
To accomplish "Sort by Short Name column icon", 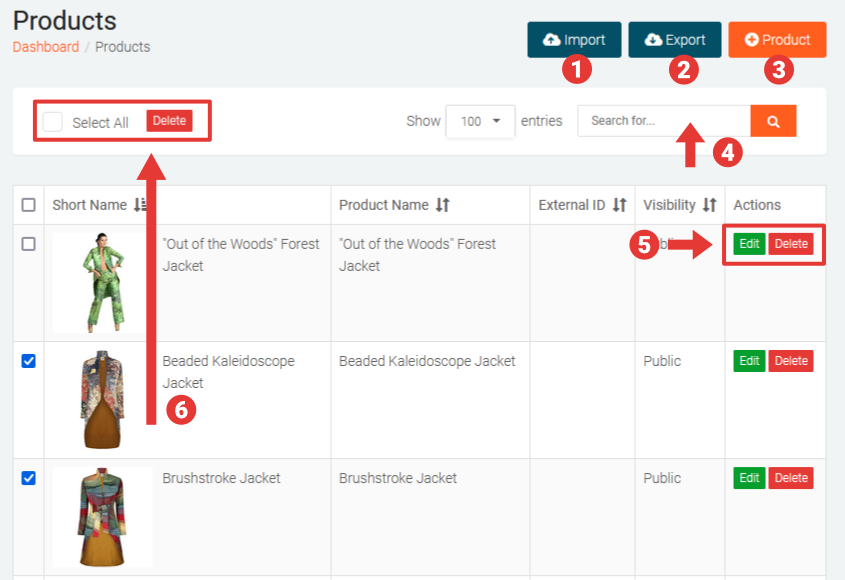I will (x=140, y=205).
